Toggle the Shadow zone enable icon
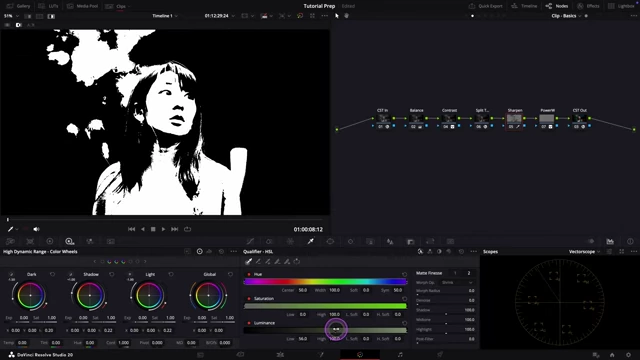The width and height of the screenshot is (640, 360). pyautogui.click(x=71, y=274)
